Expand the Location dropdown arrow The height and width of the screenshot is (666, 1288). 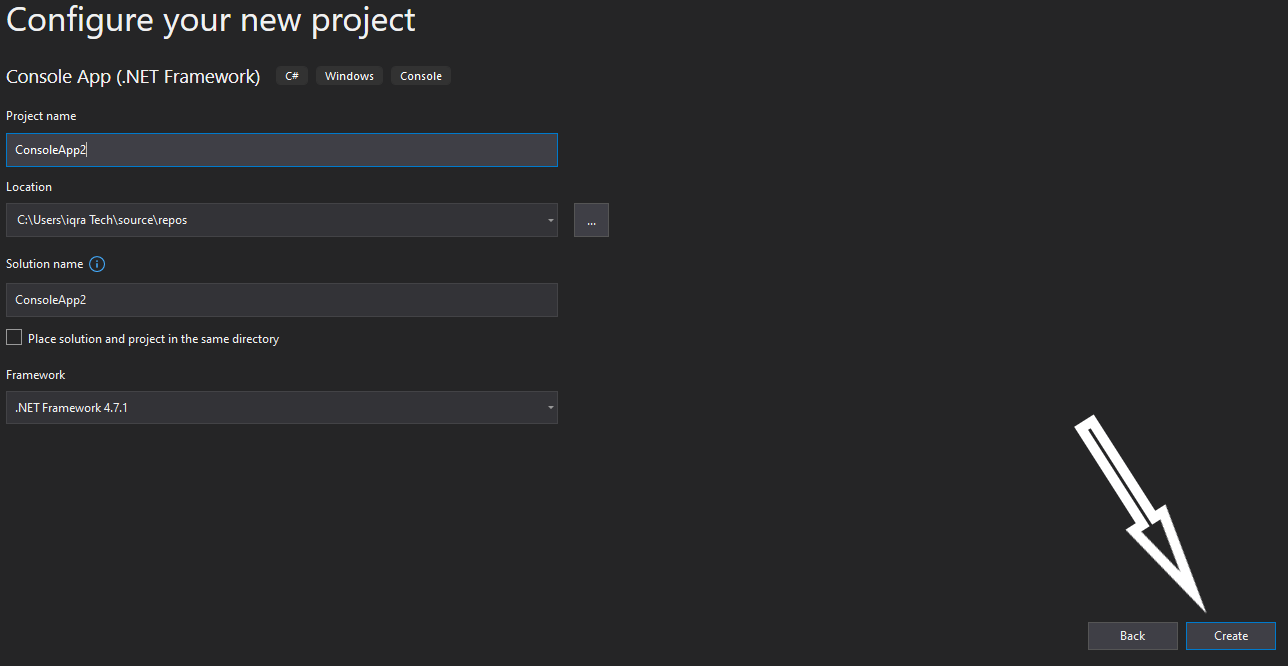click(x=550, y=220)
